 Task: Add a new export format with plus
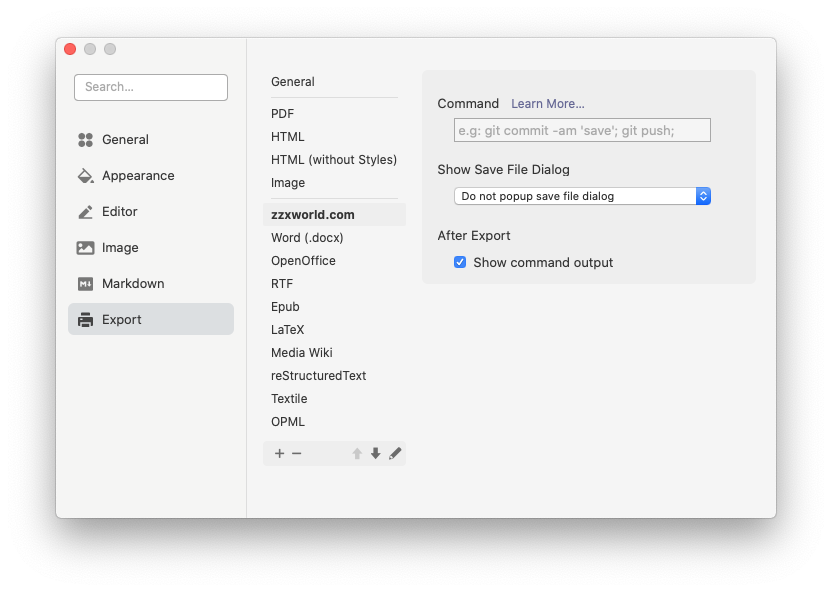click(x=279, y=453)
